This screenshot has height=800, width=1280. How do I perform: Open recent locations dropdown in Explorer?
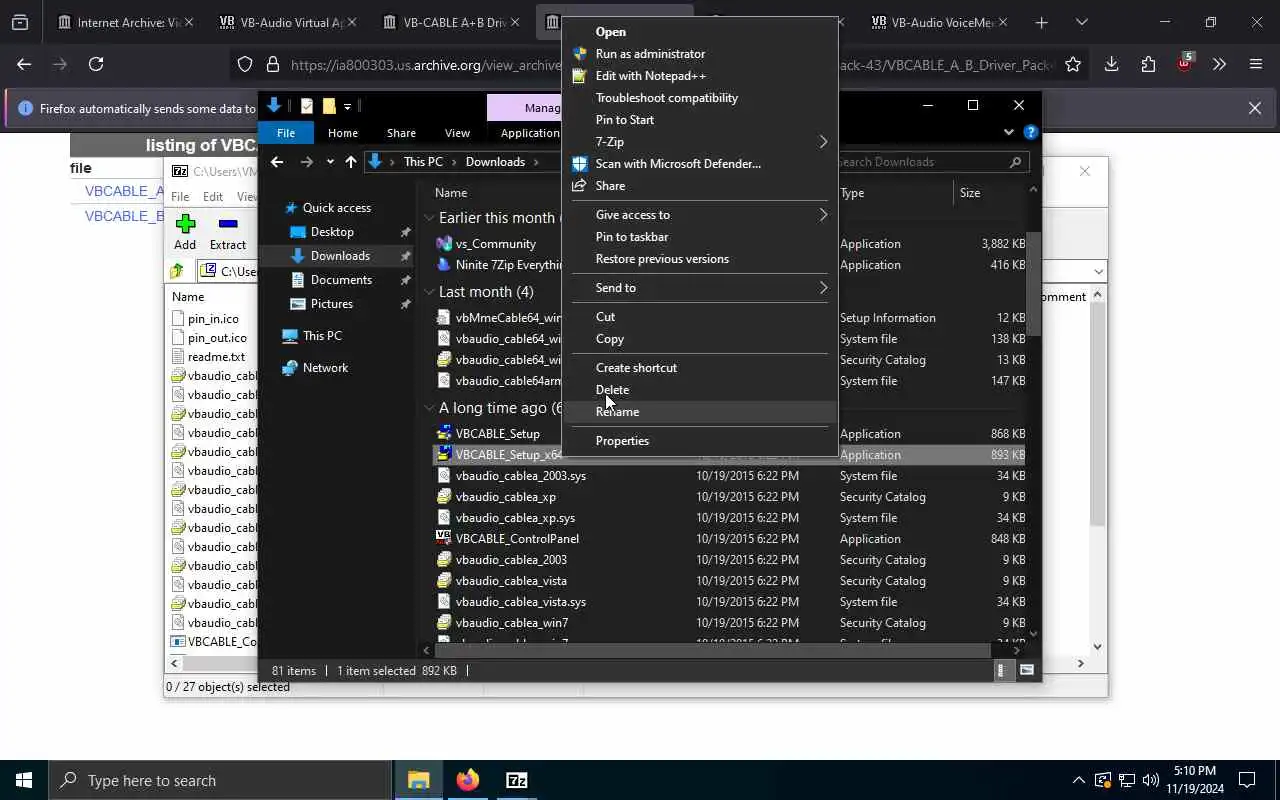click(x=330, y=162)
